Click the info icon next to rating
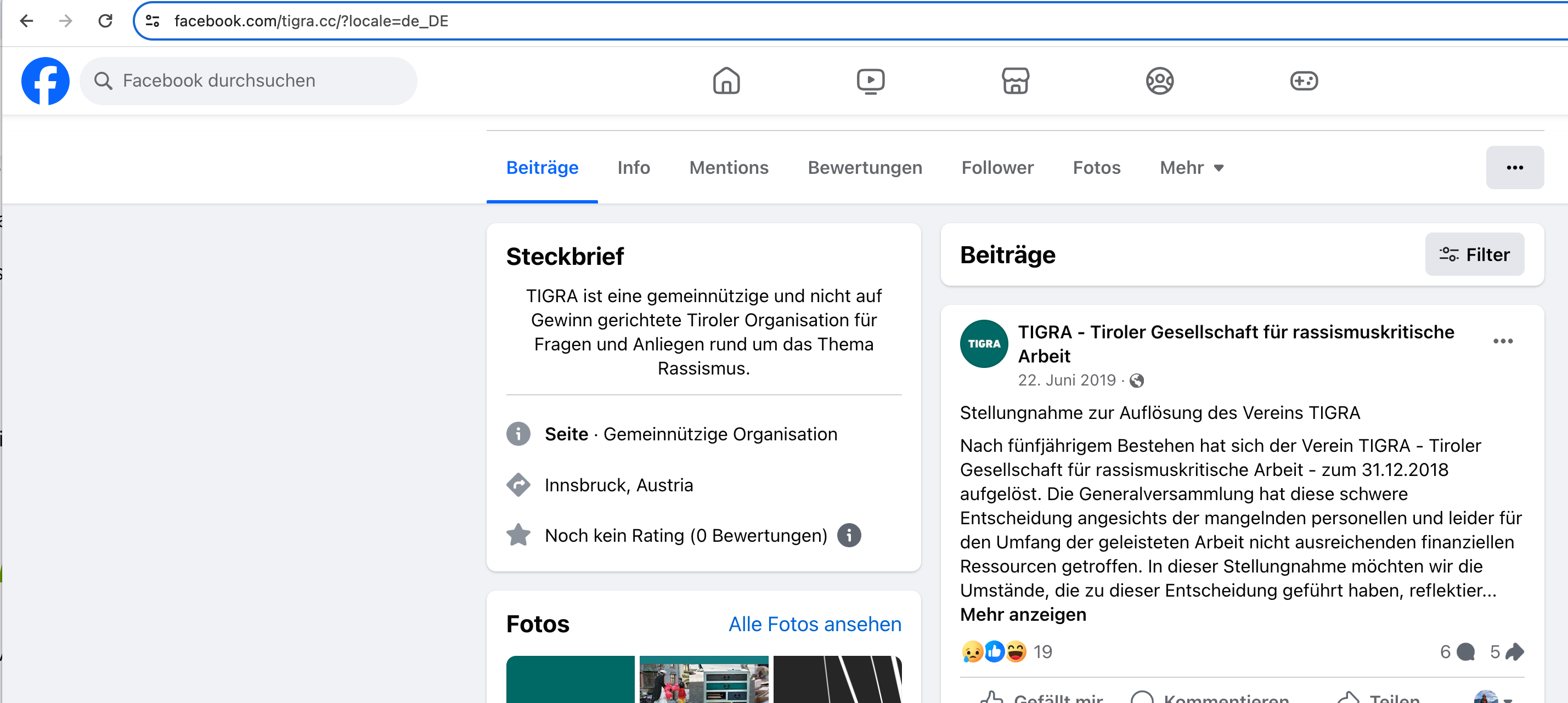 click(849, 535)
